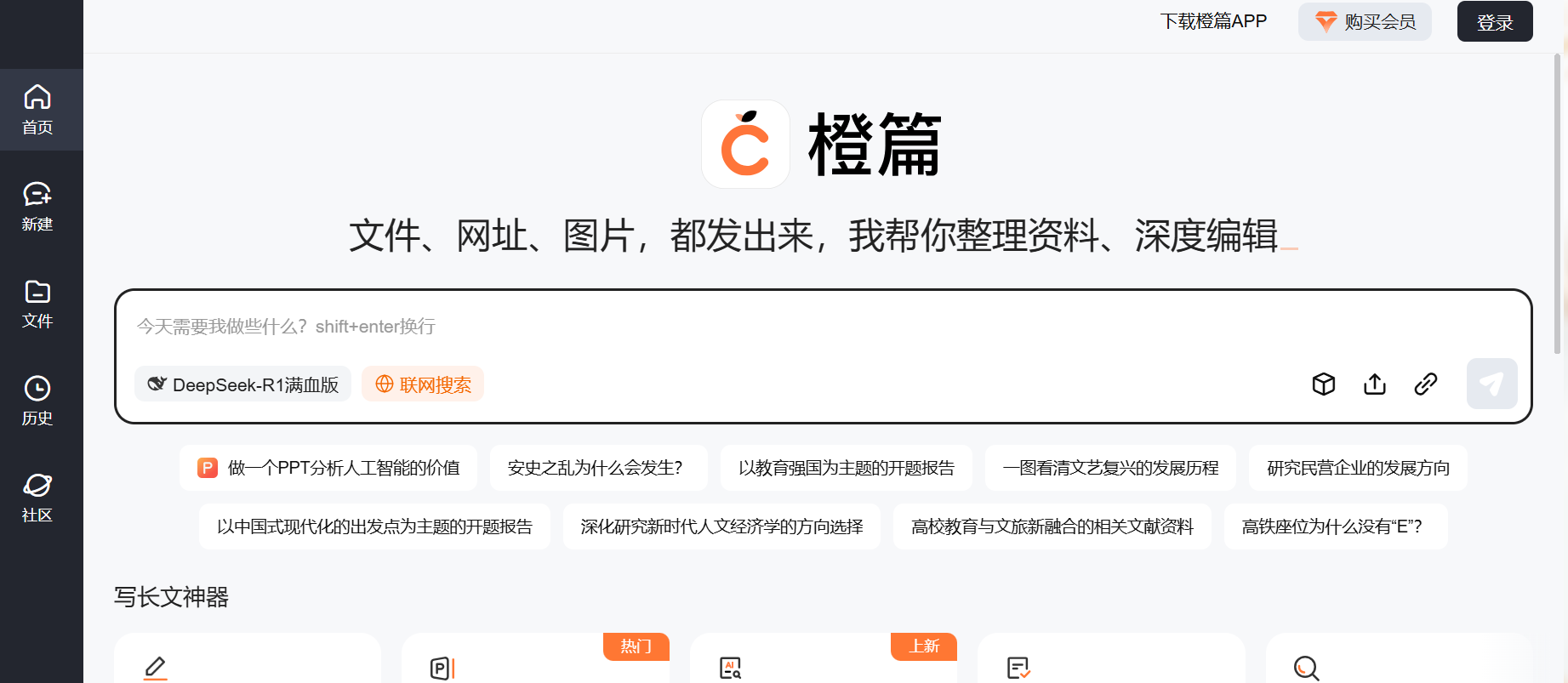The height and width of the screenshot is (683, 1568).
Task: Click the 登录 login button
Action: tap(1495, 21)
